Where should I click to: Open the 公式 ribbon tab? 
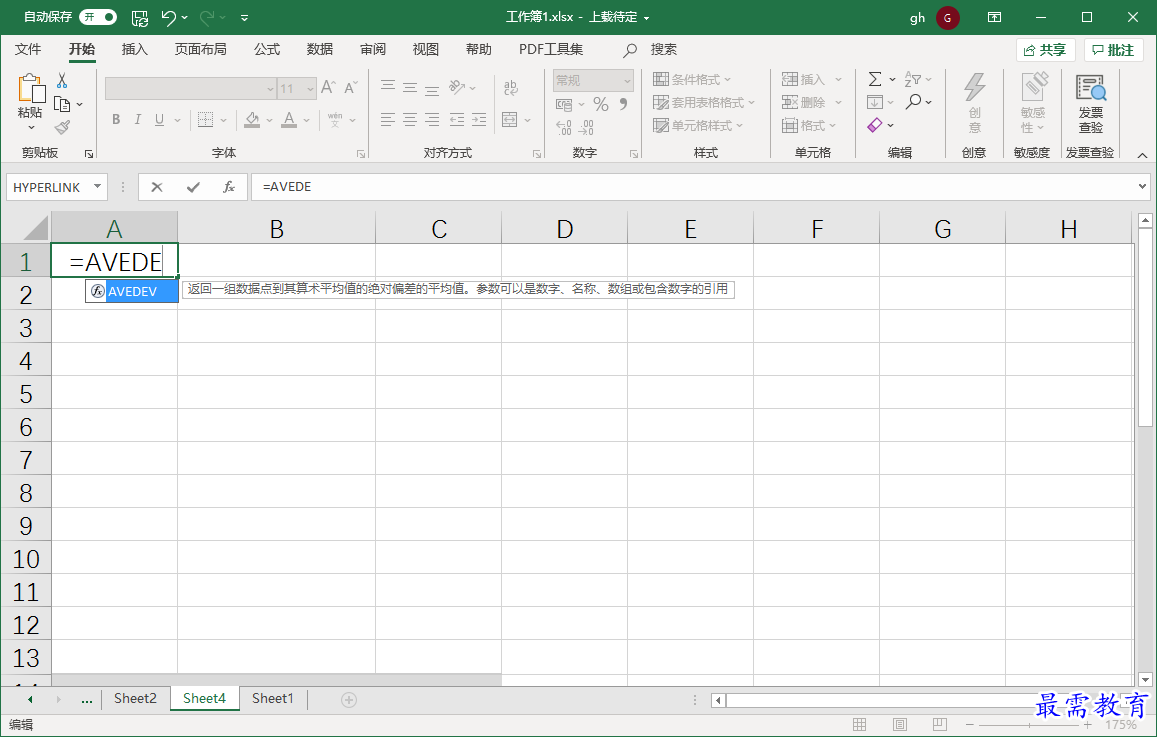click(x=266, y=49)
